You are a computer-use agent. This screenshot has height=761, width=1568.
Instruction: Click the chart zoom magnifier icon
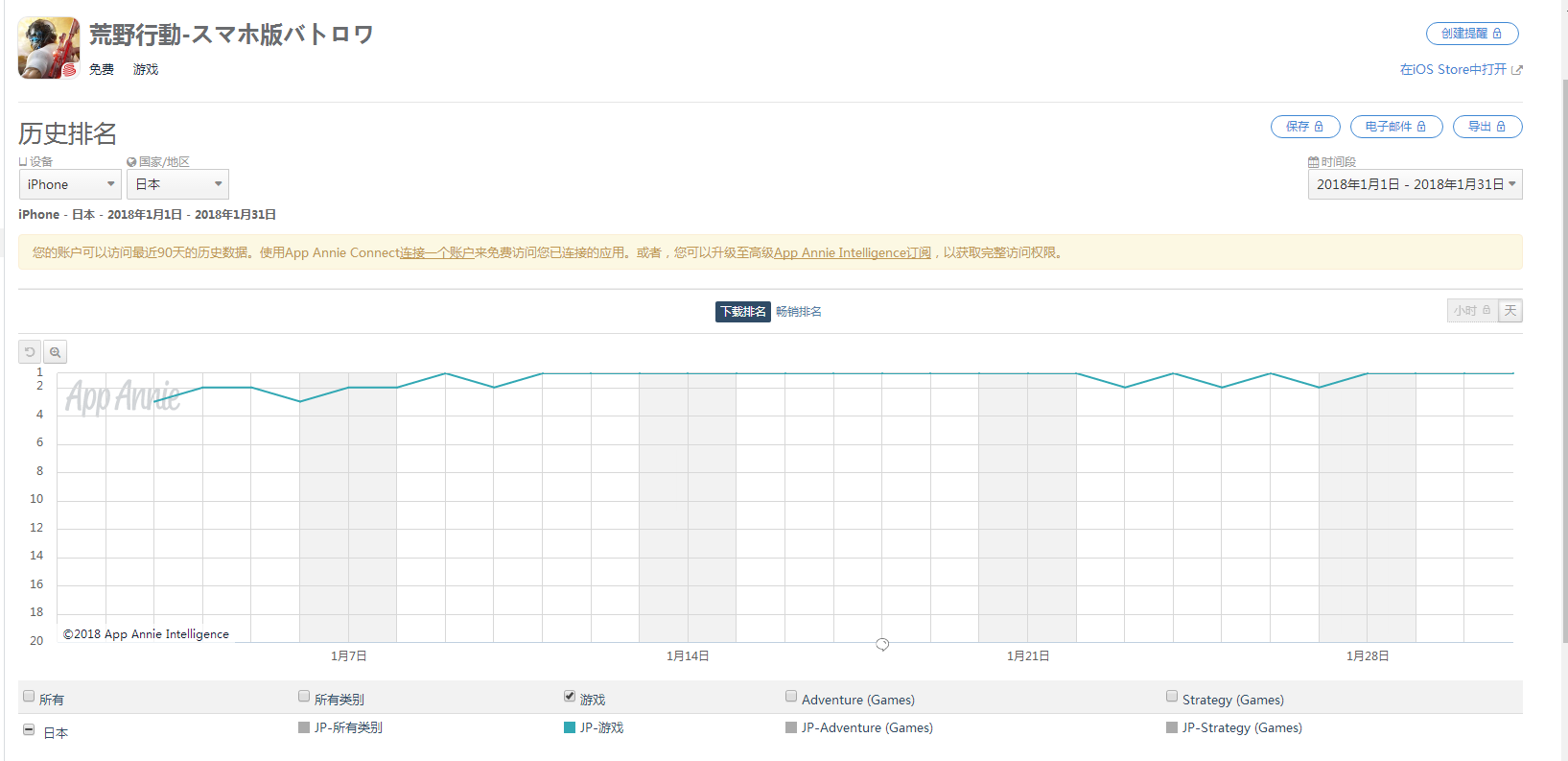pos(56,352)
